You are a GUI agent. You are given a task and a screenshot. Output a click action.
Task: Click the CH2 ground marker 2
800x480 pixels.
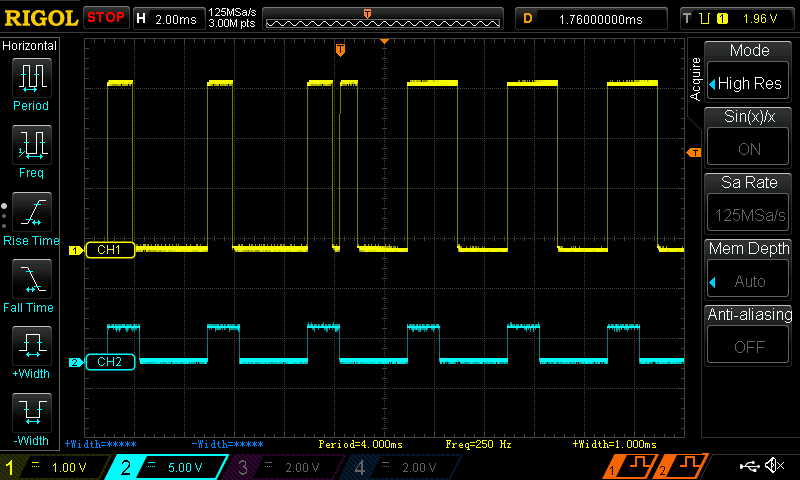[76, 362]
